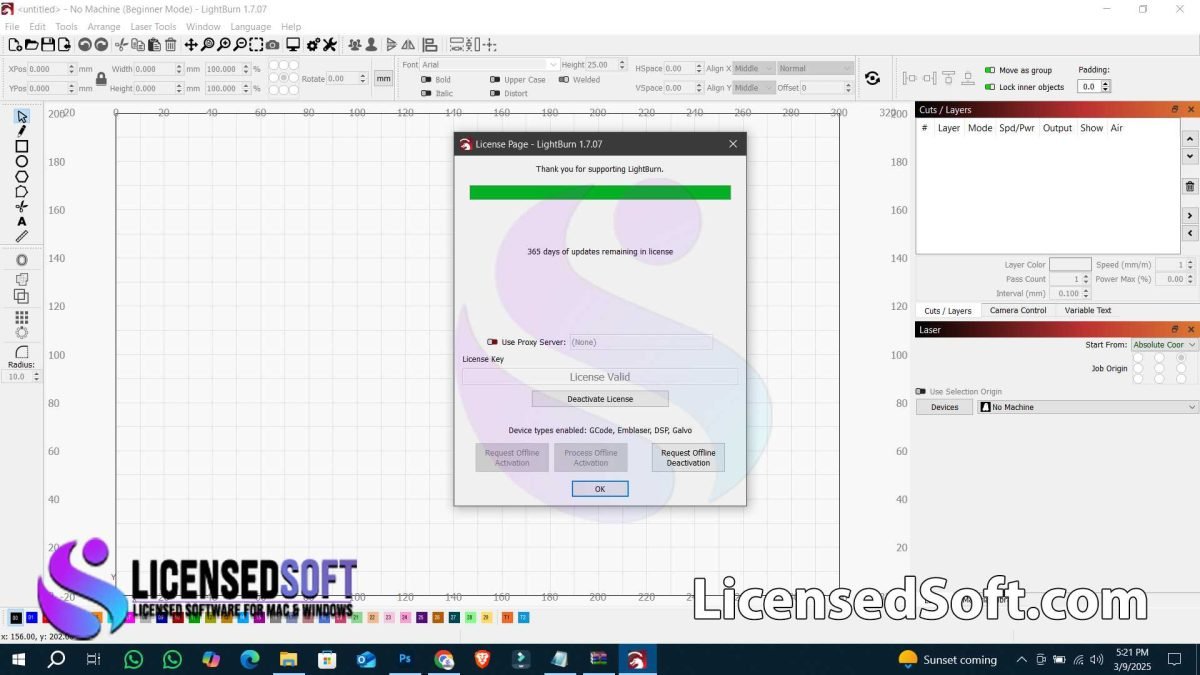Click the Proxy Server (None) field

coord(641,342)
